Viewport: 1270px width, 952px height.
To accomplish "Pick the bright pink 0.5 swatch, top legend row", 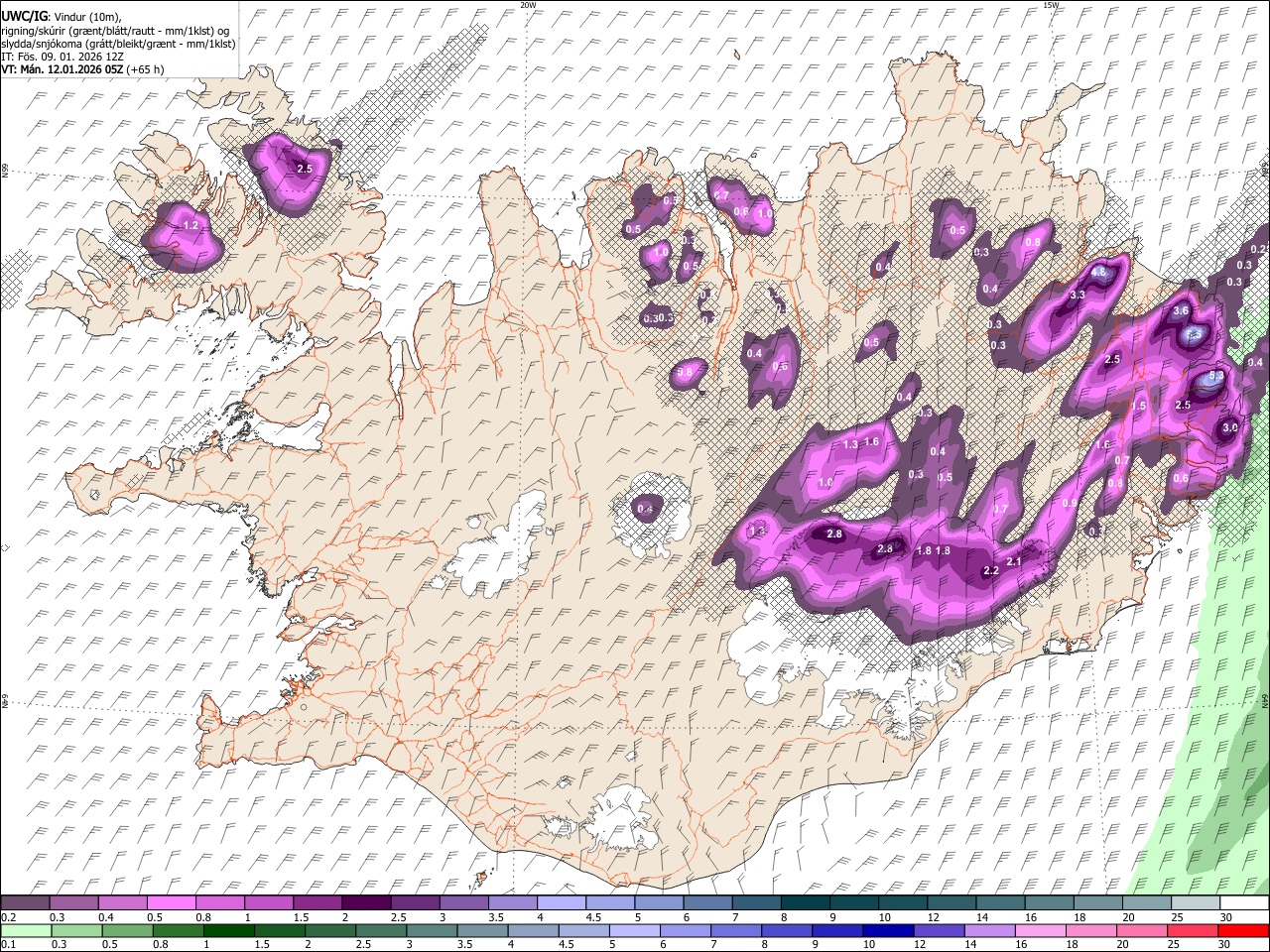I will coord(171,903).
